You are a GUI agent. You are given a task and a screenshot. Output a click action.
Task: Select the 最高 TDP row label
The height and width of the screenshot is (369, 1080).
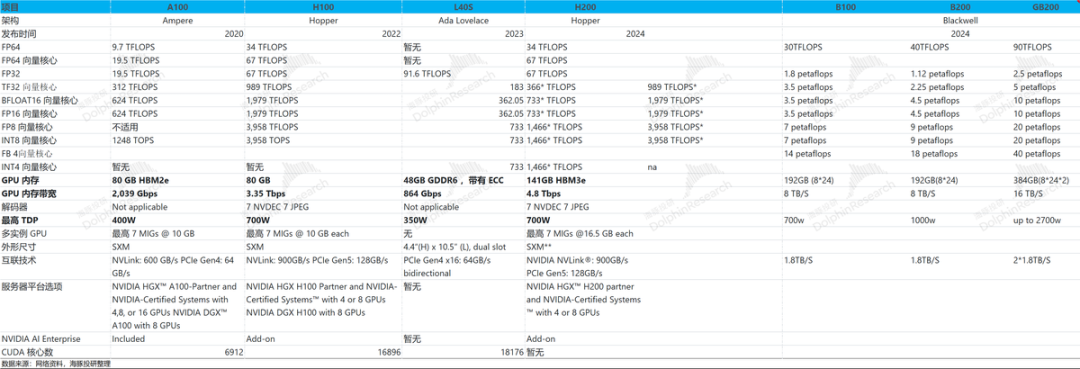20,220
